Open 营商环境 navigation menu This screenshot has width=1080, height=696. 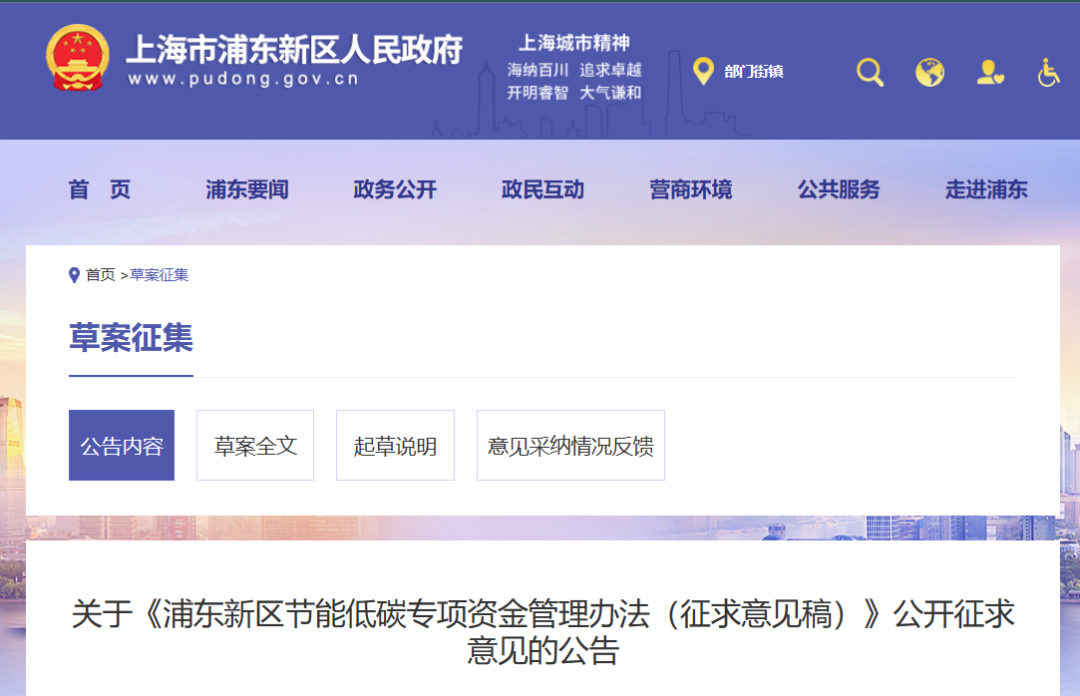coord(691,190)
